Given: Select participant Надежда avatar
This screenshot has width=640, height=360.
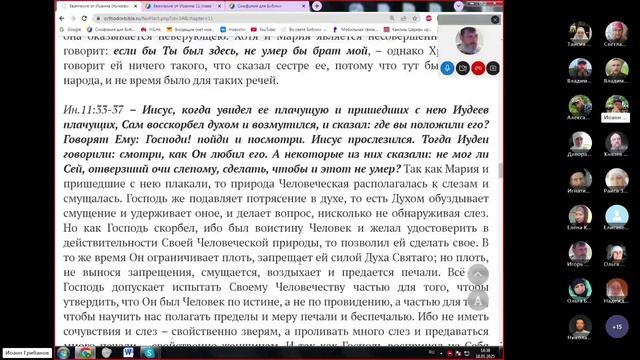Looking at the screenshot, I should (x=616, y=289).
